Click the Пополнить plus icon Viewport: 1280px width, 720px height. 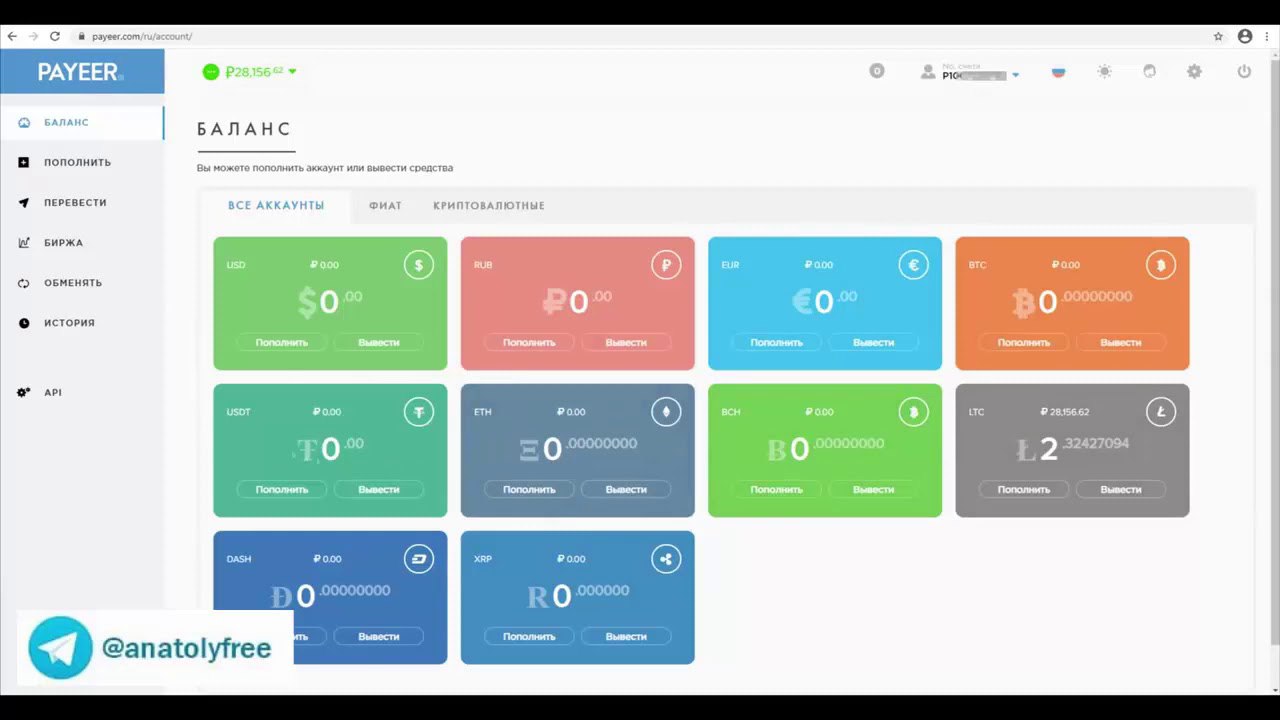pos(24,163)
